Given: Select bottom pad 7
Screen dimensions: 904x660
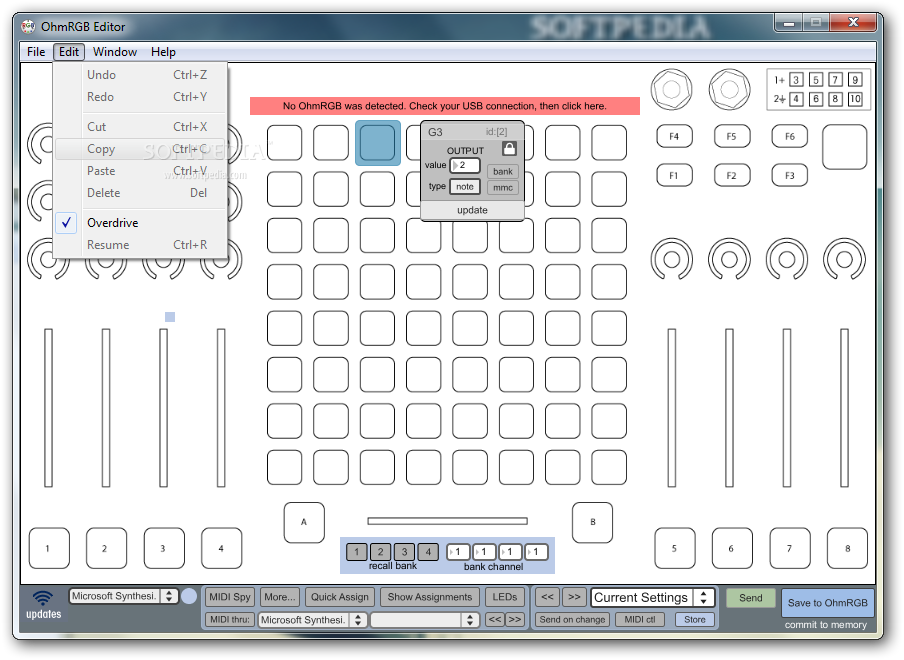Looking at the screenshot, I should tap(790, 548).
